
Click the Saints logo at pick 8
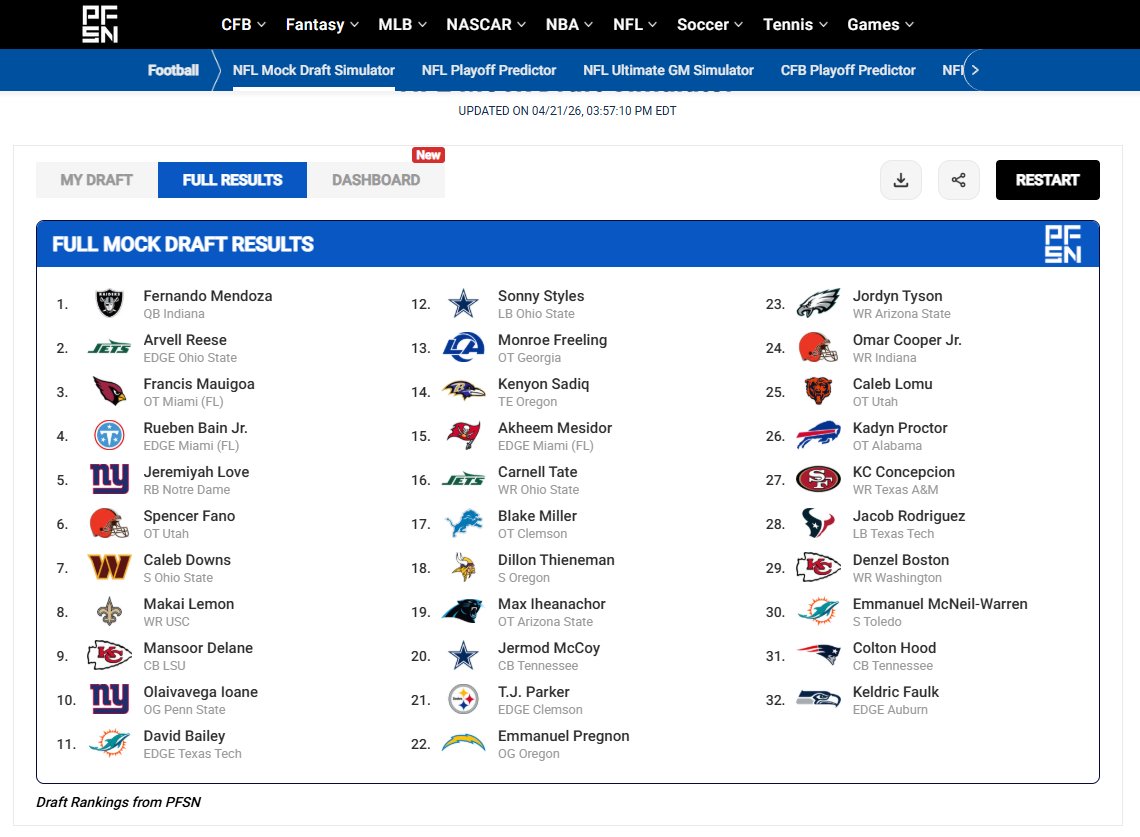coord(110,612)
